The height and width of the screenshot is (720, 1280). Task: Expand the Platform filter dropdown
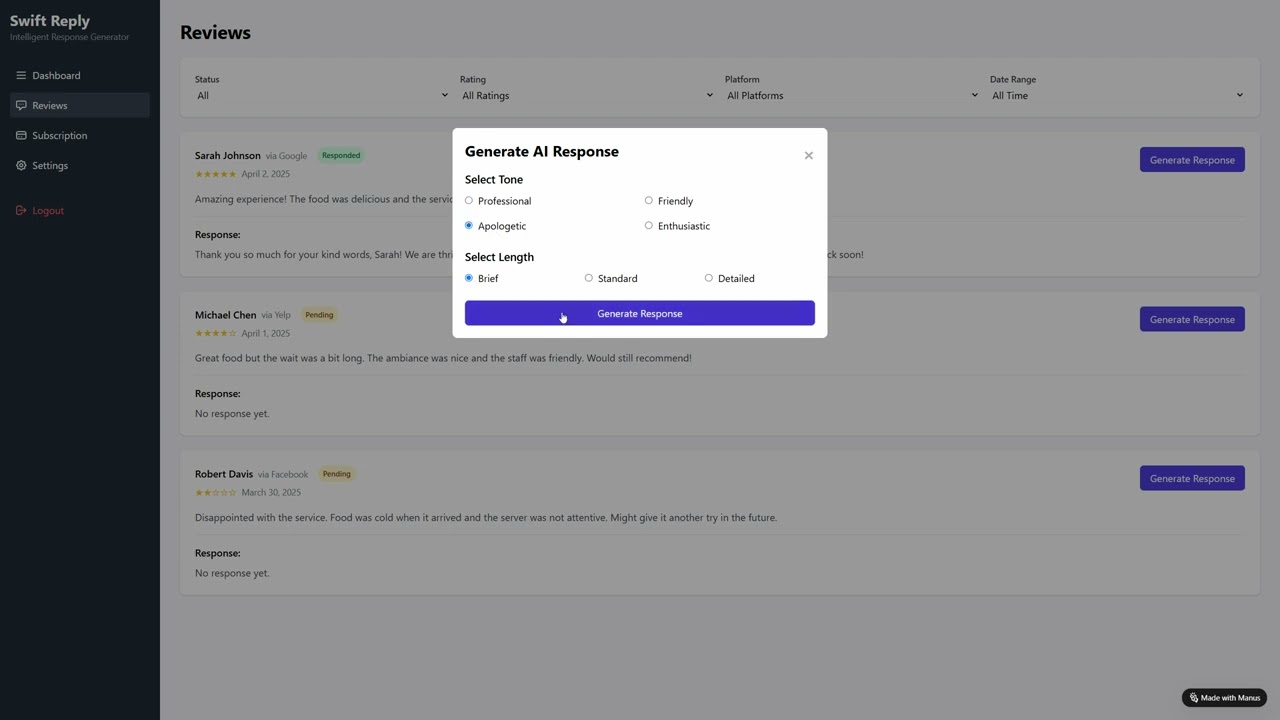click(x=852, y=96)
